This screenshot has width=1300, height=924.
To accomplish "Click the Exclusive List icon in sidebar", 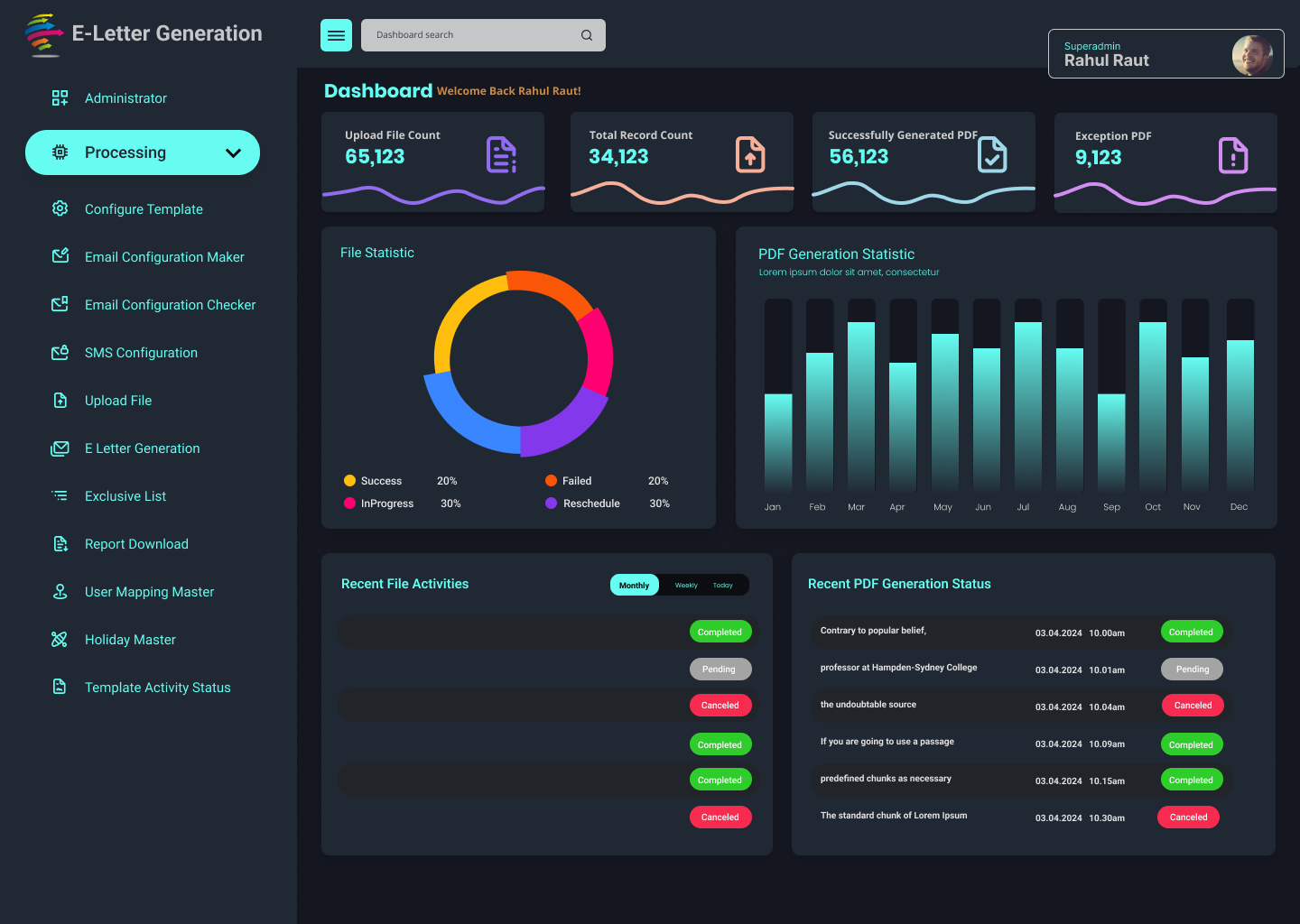I will point(60,496).
